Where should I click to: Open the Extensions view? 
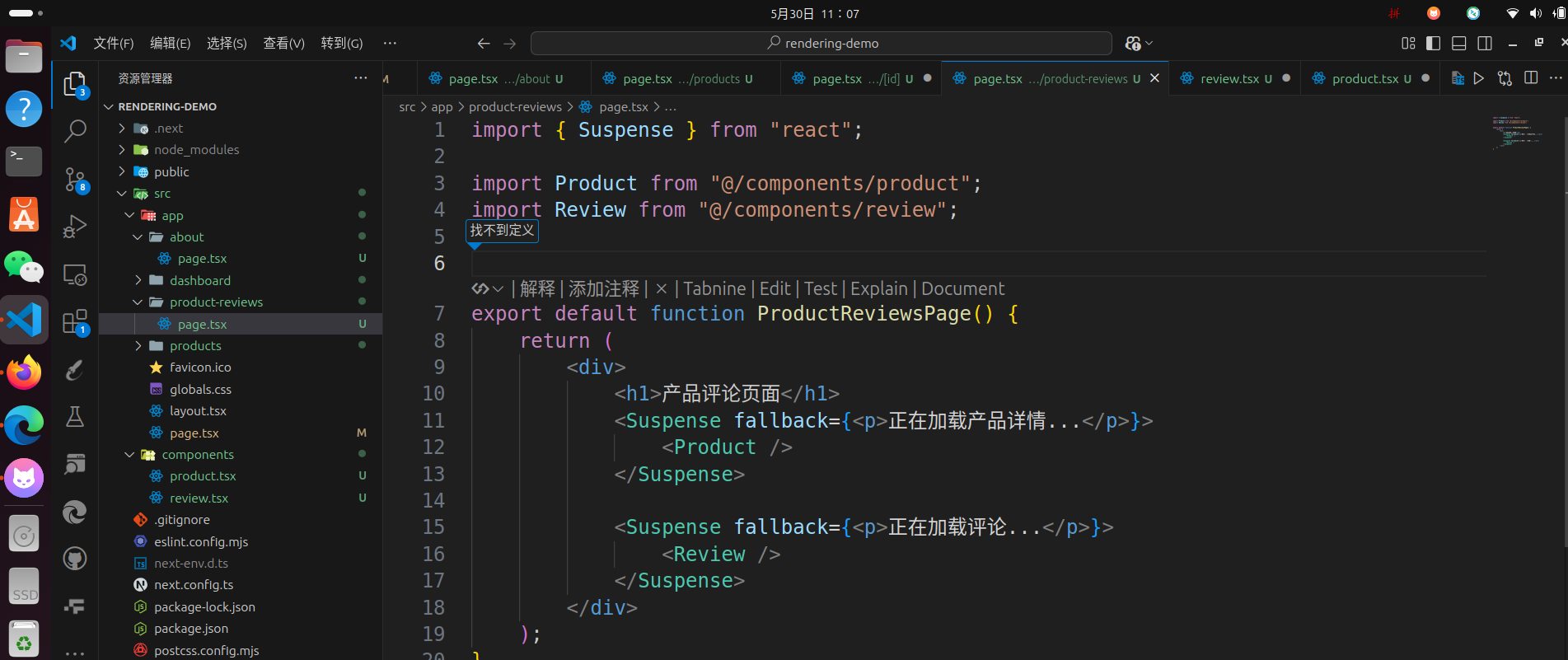tap(75, 321)
